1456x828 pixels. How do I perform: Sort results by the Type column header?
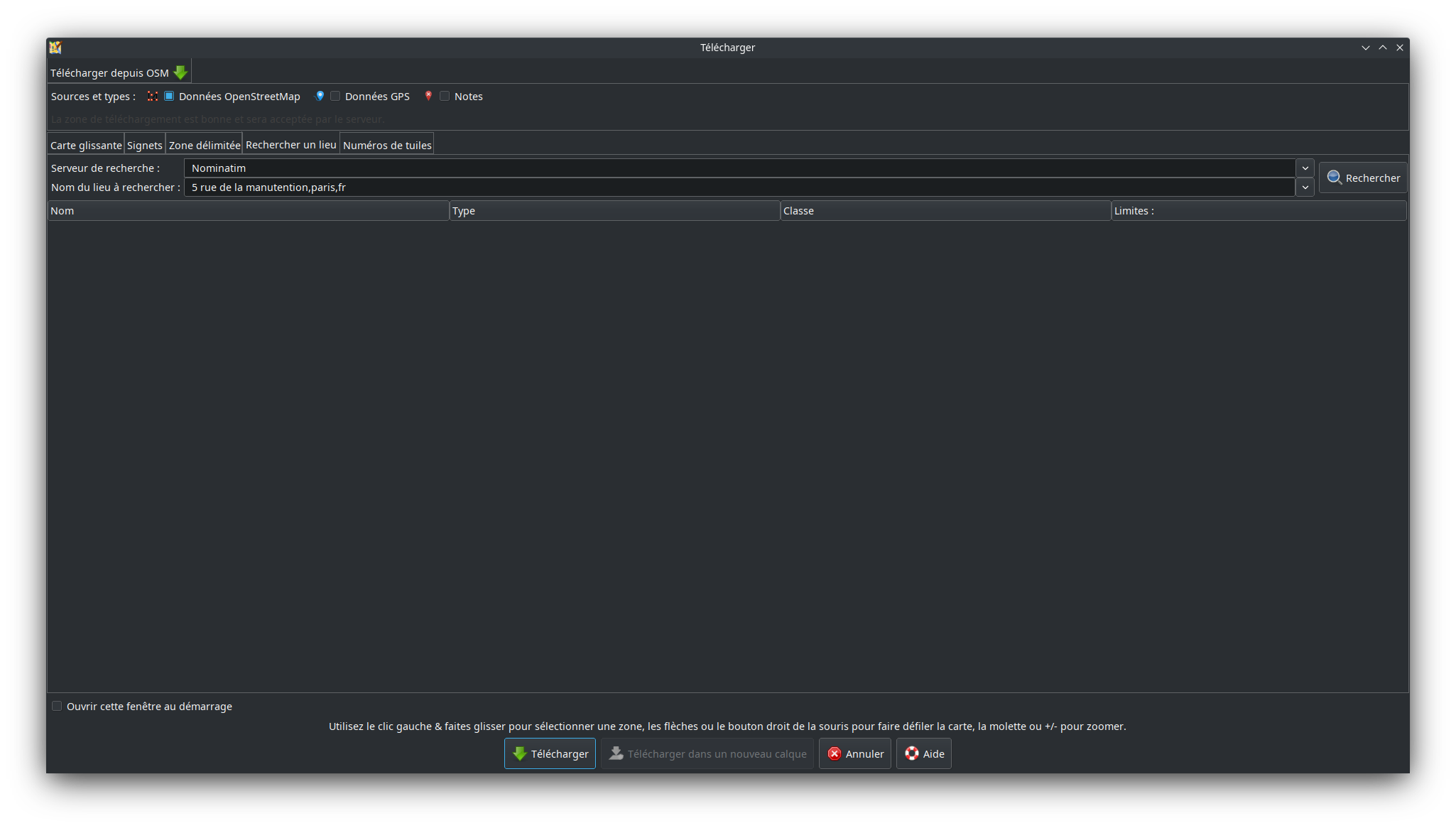614,211
